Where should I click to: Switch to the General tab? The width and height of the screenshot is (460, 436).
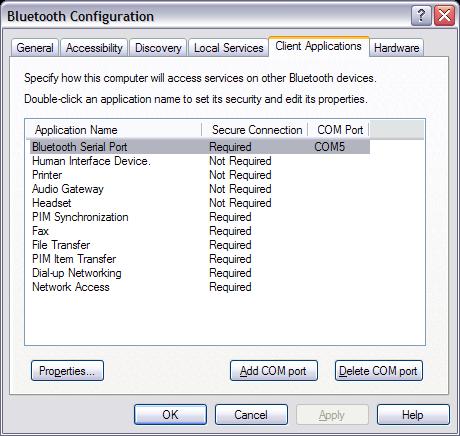pyautogui.click(x=35, y=48)
